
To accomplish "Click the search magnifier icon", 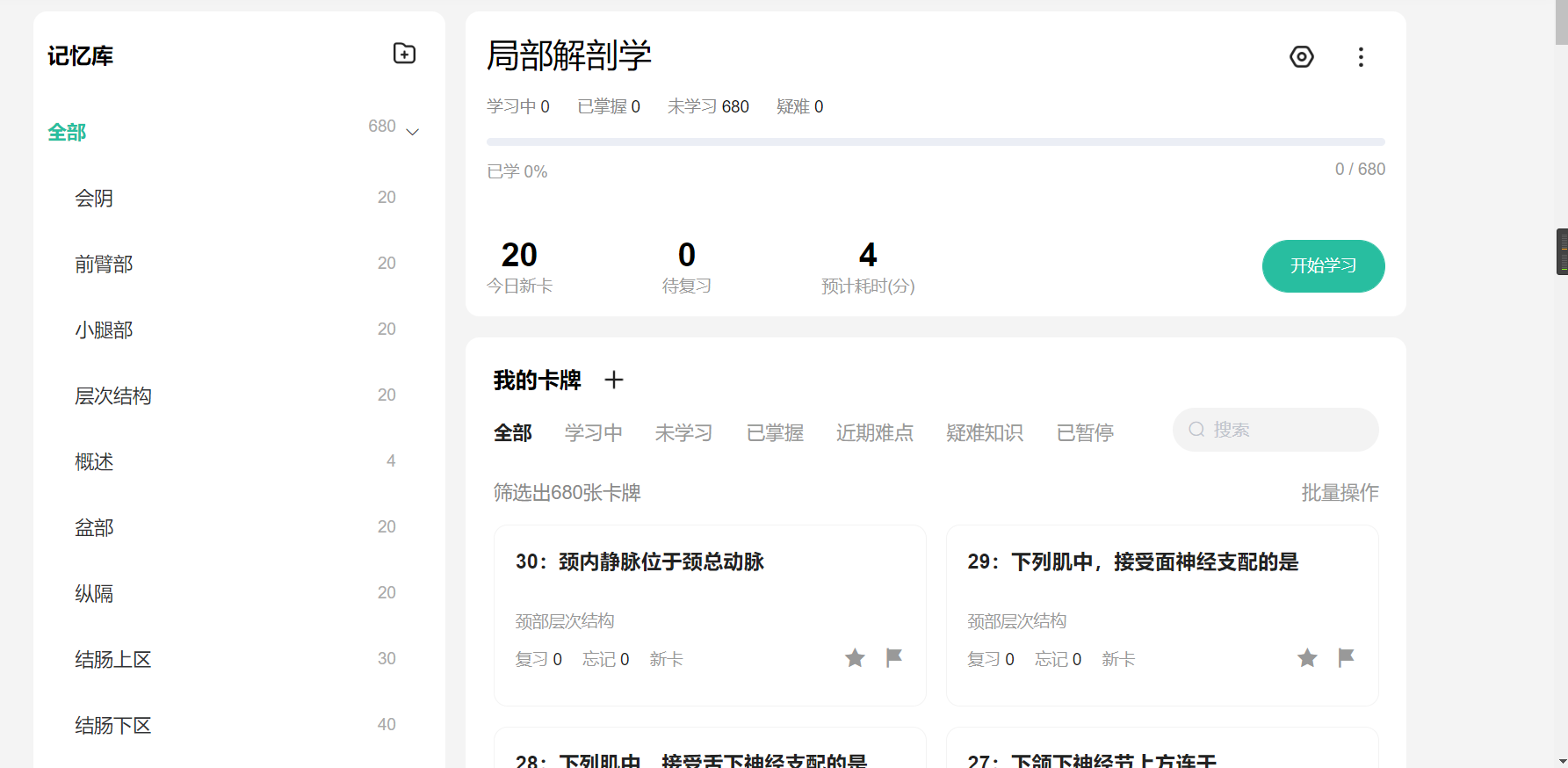I will 1196,430.
